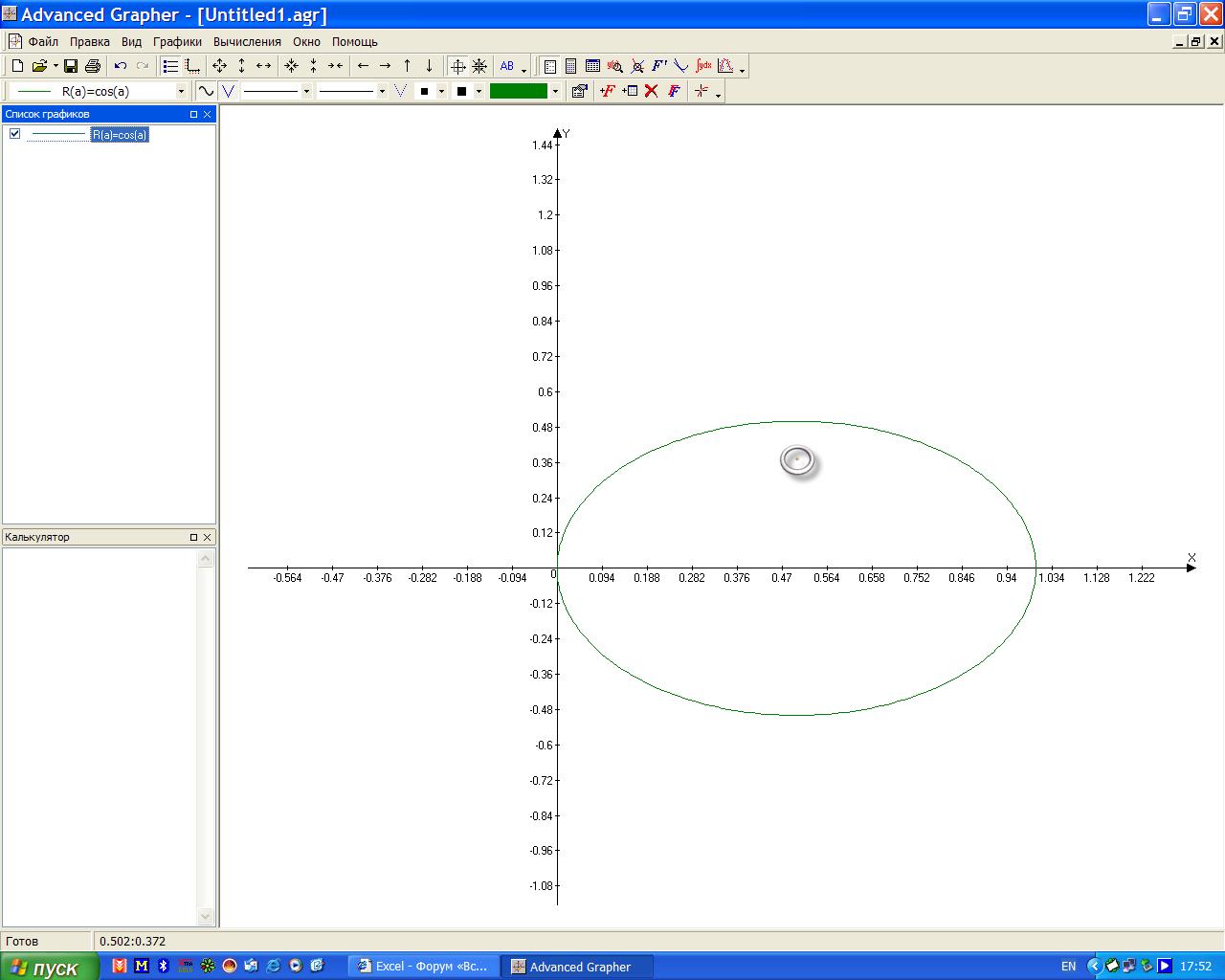Open the dropdown arrow next to Open file
Image resolution: width=1225 pixels, height=980 pixels.
click(56, 66)
